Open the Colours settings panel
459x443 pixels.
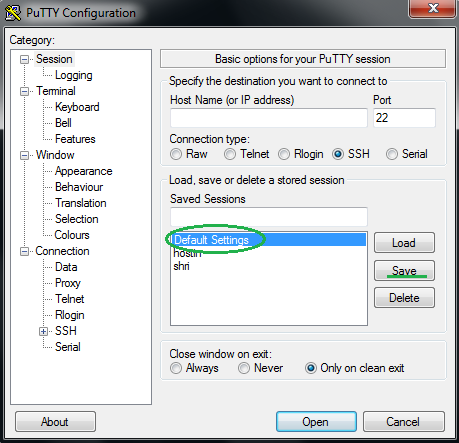[72, 235]
